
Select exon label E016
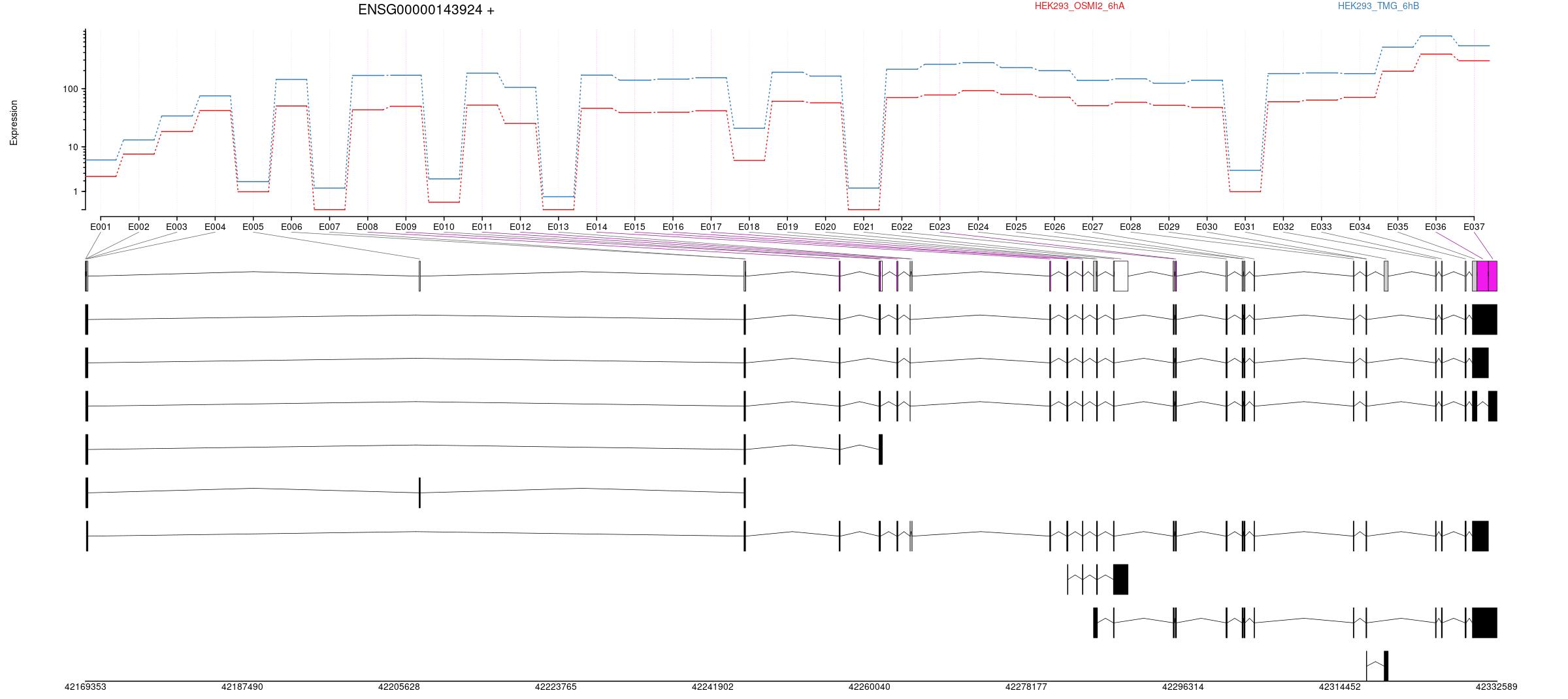673,227
